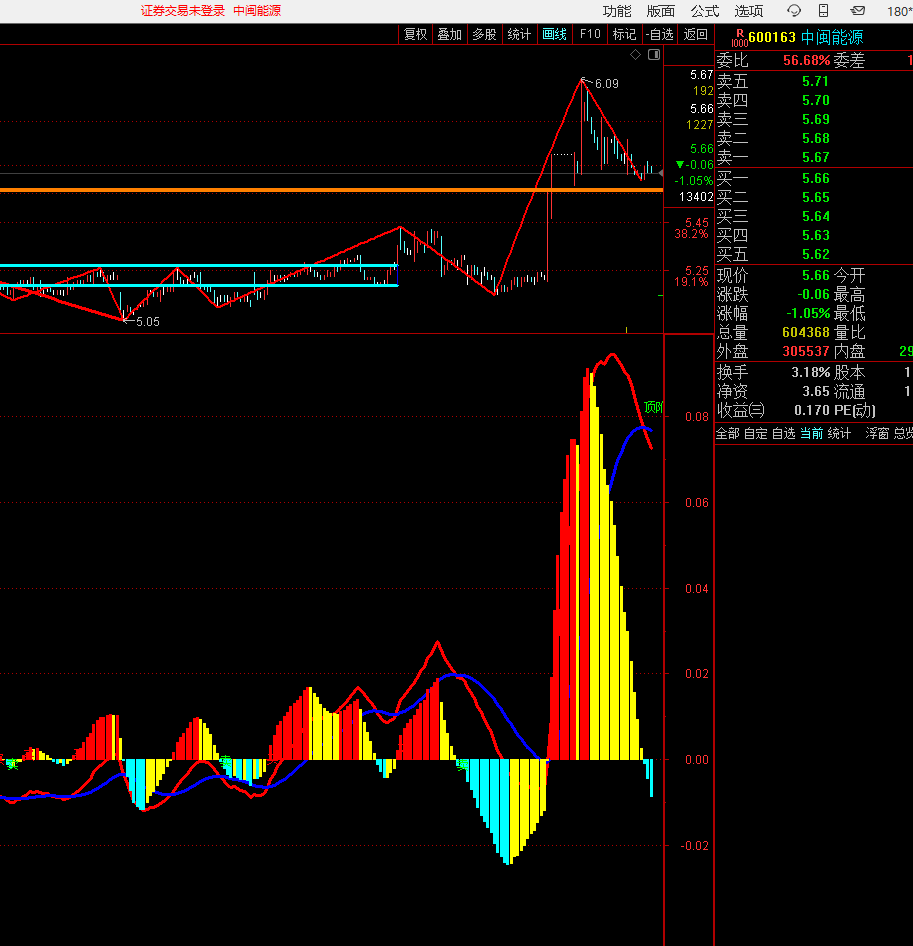Click 换手 value 3.18%
913x946 pixels.
(x=810, y=372)
